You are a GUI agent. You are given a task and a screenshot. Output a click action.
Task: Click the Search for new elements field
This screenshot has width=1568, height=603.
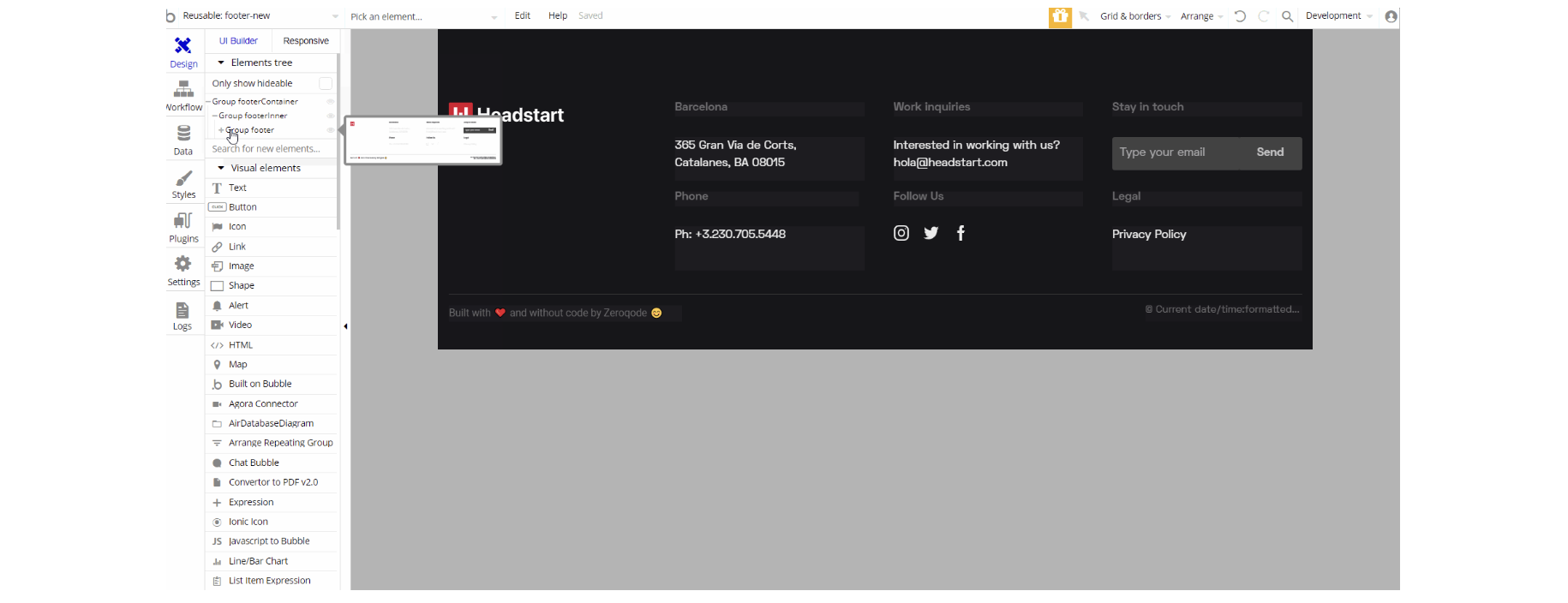point(272,149)
